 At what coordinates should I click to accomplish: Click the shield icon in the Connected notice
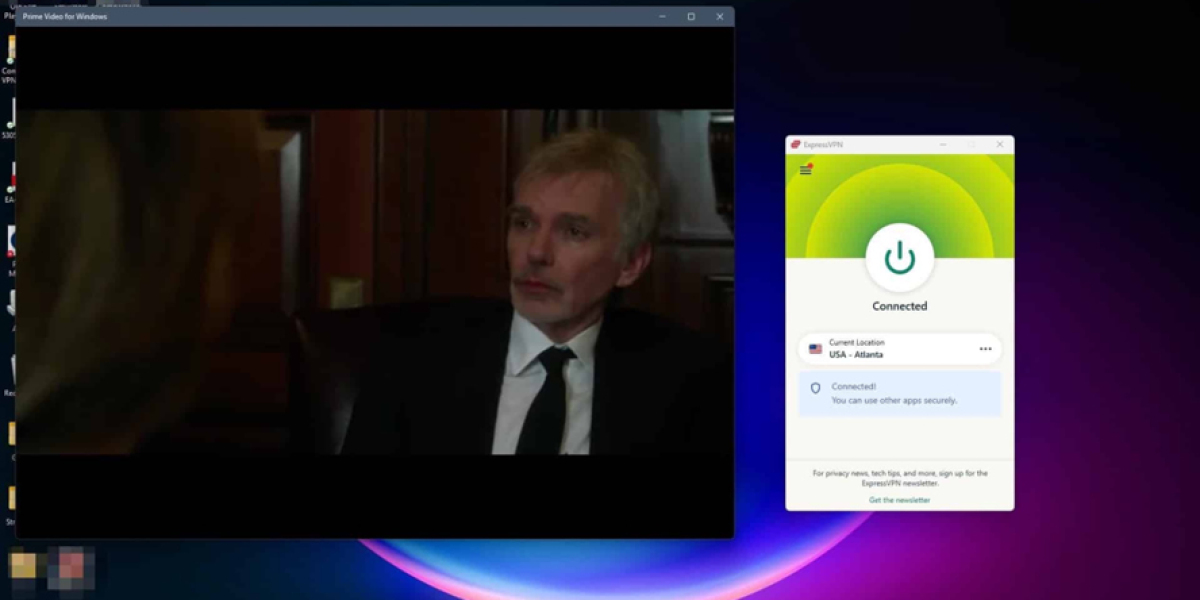pyautogui.click(x=815, y=388)
